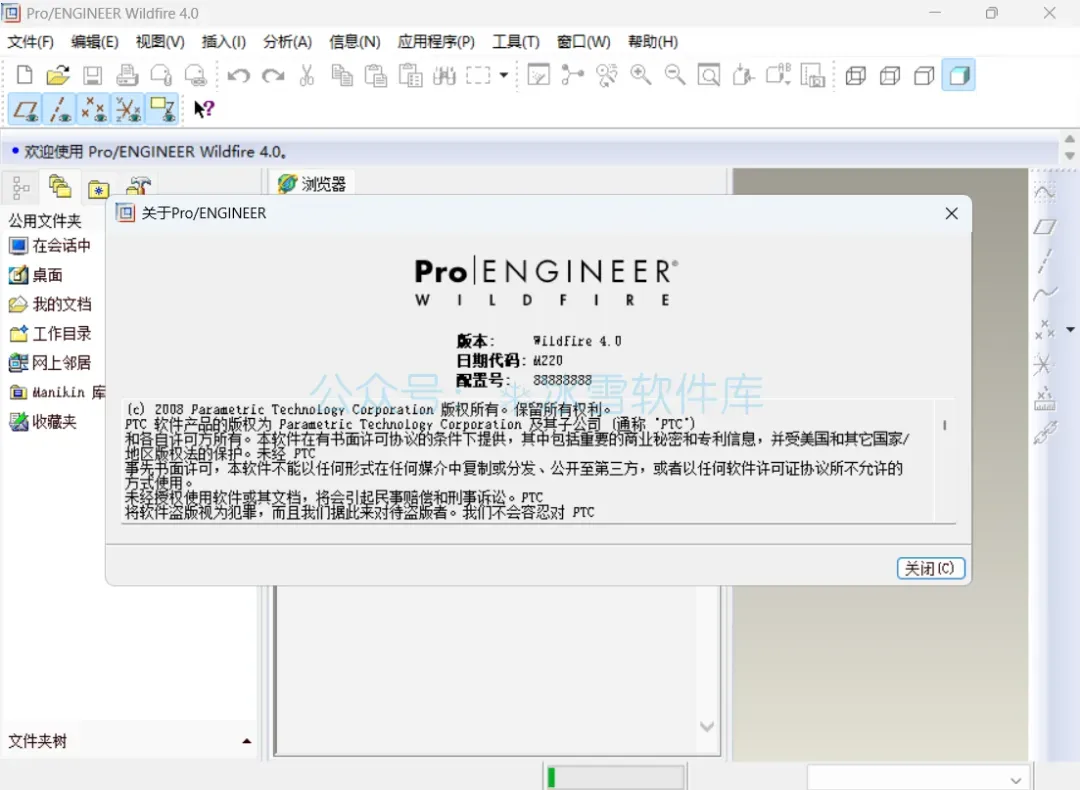This screenshot has width=1080, height=790.
Task: Switch to shaded display mode
Action: tap(959, 76)
